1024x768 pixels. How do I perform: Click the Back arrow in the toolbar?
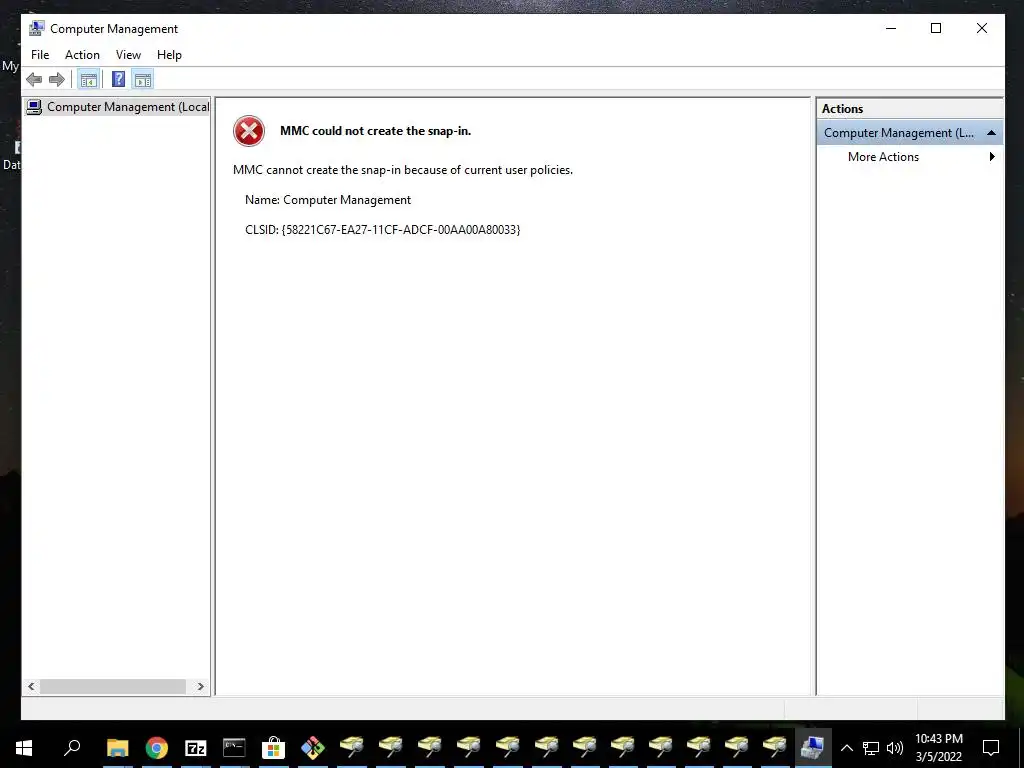(x=34, y=80)
